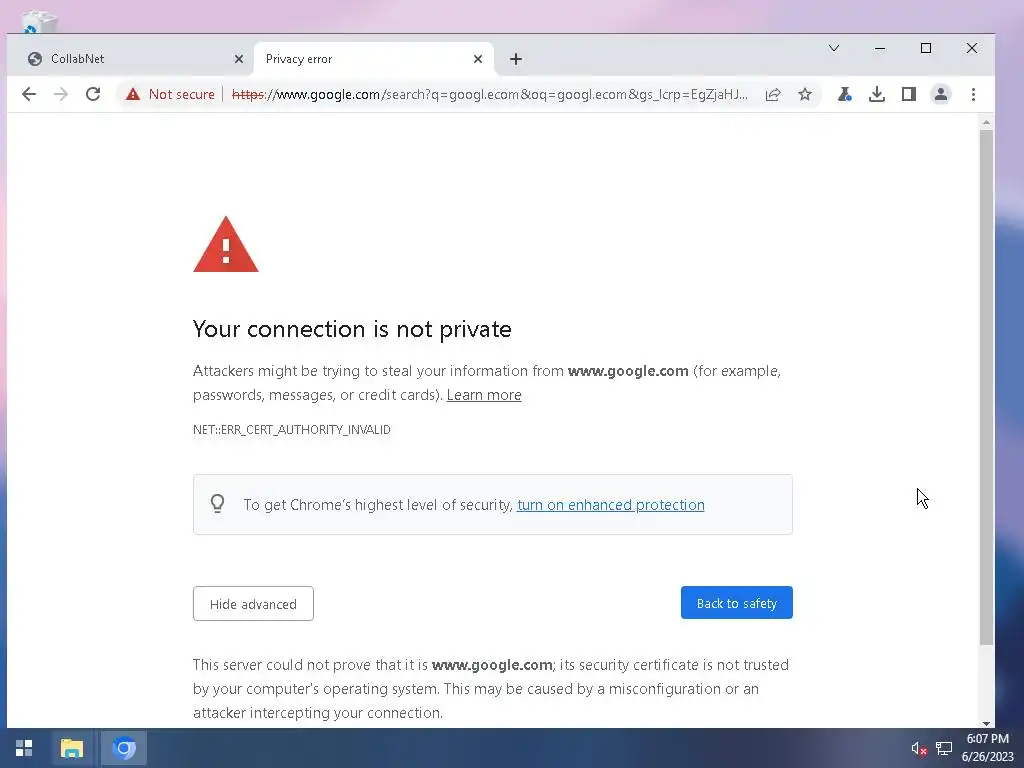This screenshot has height=768, width=1024.
Task: Maximize the Chrome window
Action: tap(925, 48)
